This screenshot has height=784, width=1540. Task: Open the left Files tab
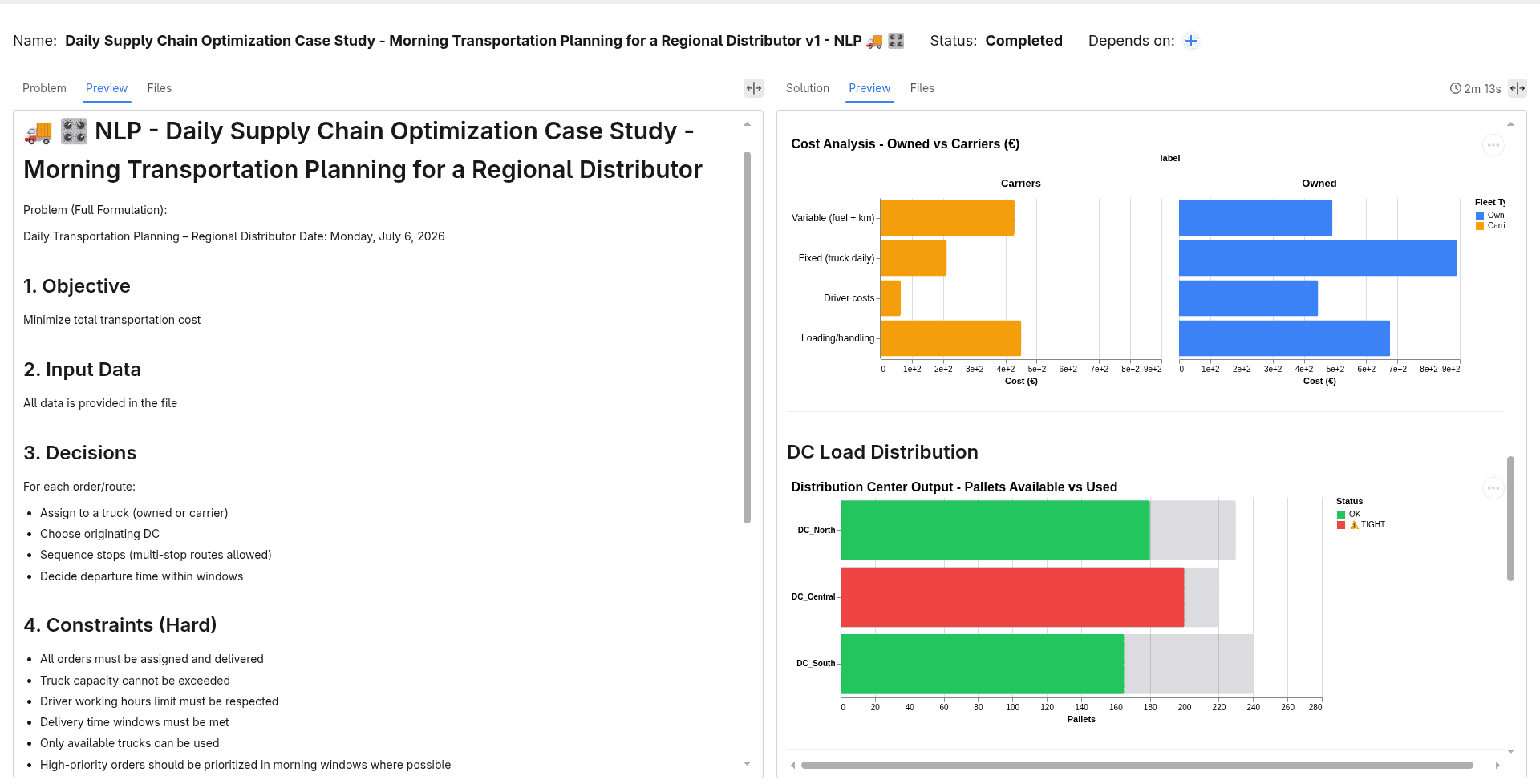(159, 88)
